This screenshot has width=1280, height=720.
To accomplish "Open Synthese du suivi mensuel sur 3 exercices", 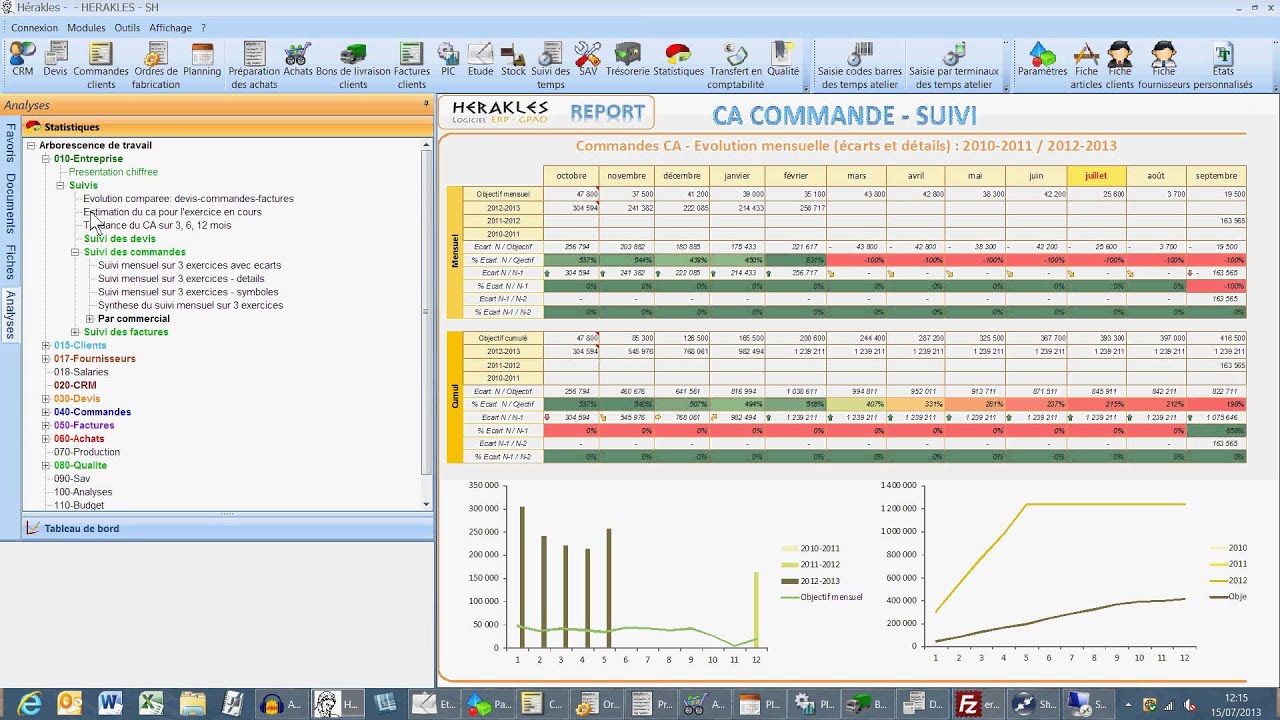I will tap(190, 305).
